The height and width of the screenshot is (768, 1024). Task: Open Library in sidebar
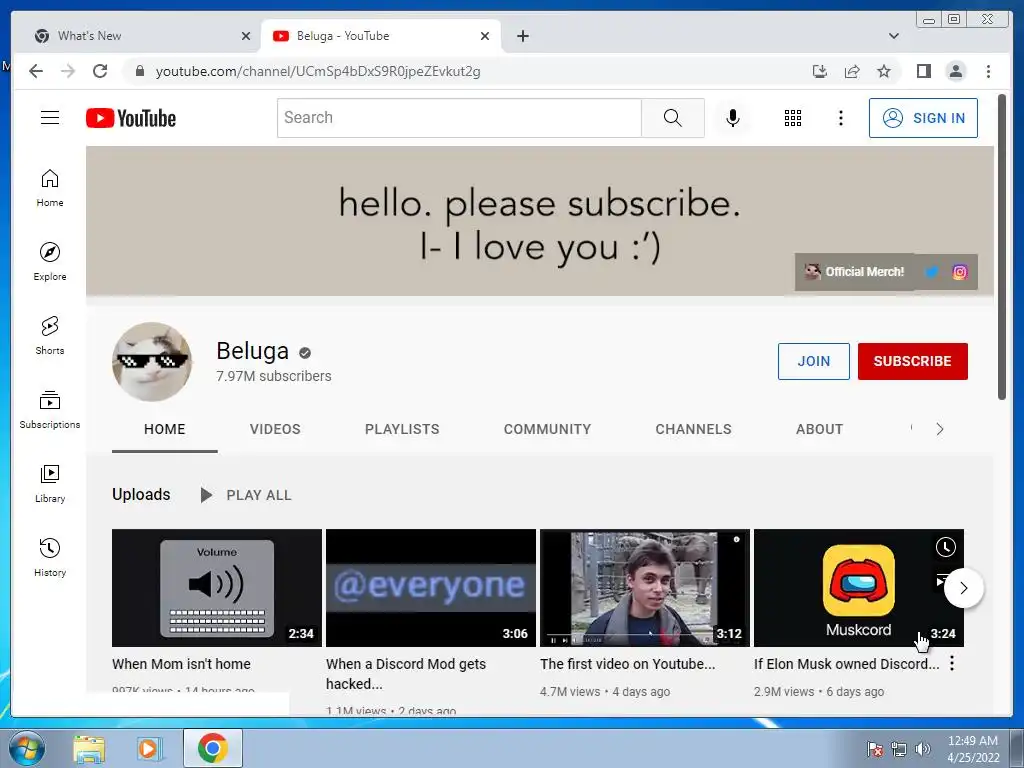tap(50, 484)
